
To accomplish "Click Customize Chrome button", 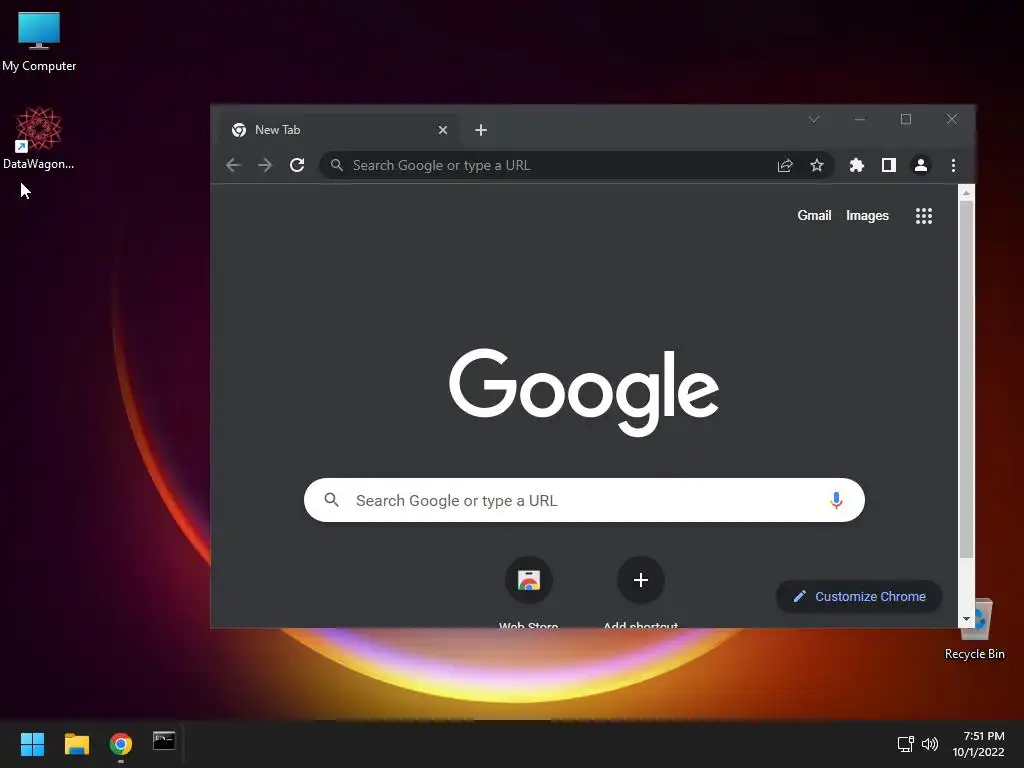I will [859, 596].
